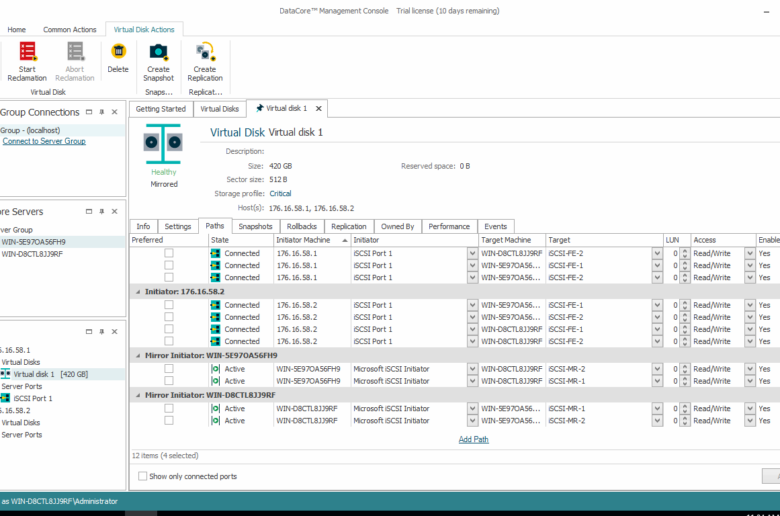Image resolution: width=780 pixels, height=516 pixels.
Task: Close the bottom-left hosts panel
Action: (114, 331)
